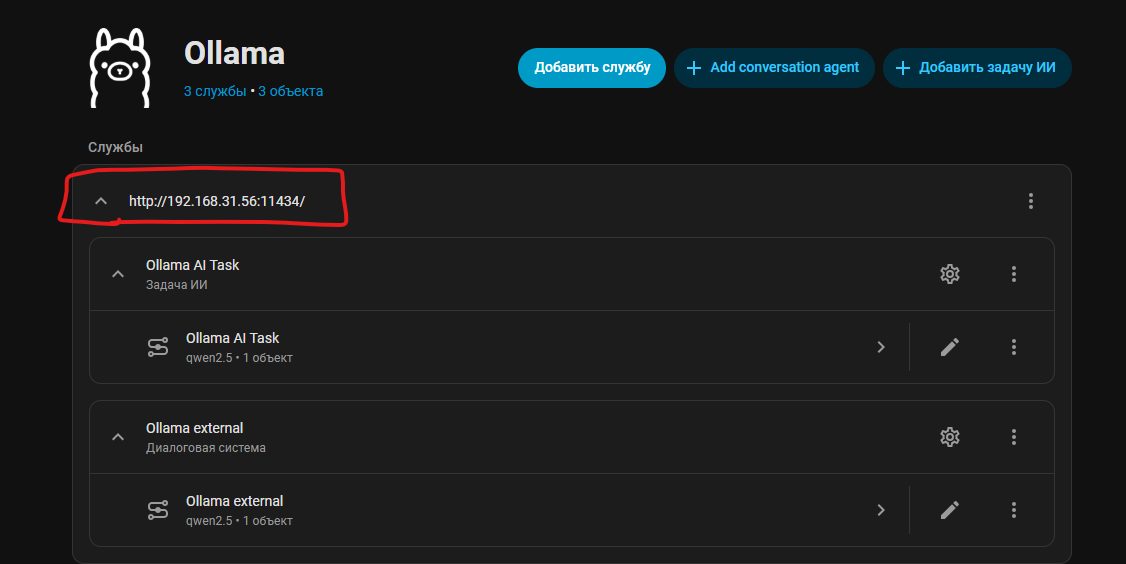Open settings gear for Ollama AI Task service

point(949,274)
